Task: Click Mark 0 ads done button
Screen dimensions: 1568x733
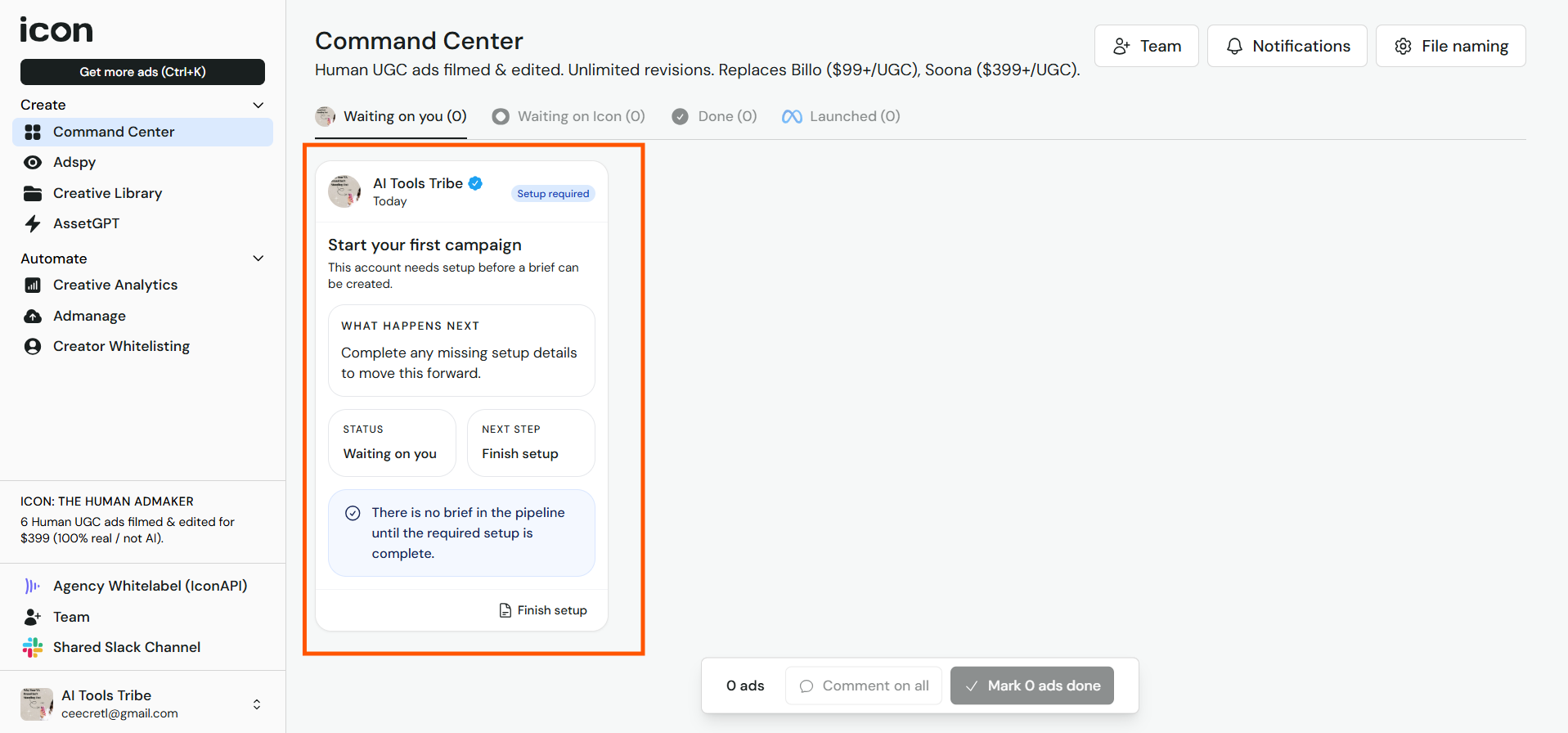Action: 1032,686
